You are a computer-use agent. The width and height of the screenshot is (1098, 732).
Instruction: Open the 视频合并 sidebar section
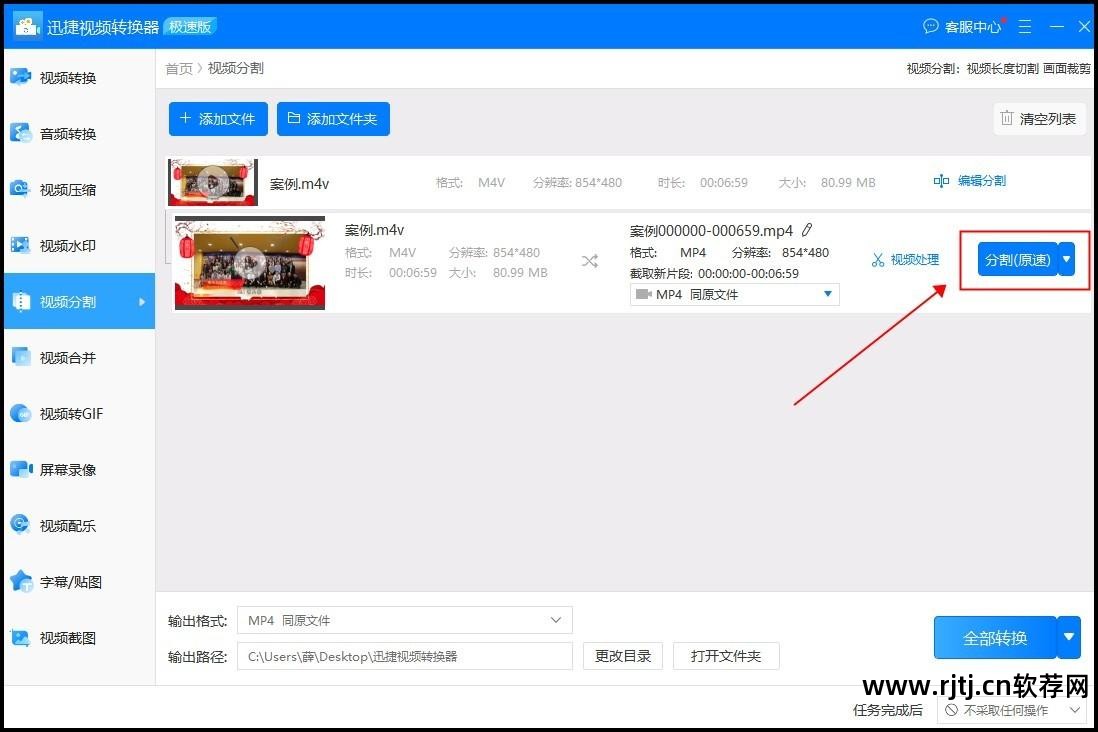pos(78,358)
